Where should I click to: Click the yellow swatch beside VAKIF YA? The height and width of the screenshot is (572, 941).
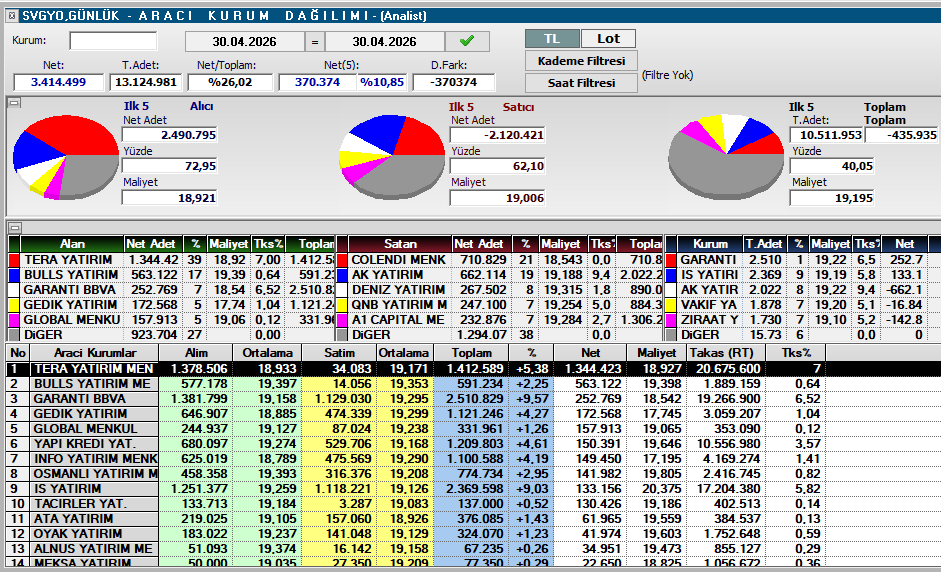671,305
